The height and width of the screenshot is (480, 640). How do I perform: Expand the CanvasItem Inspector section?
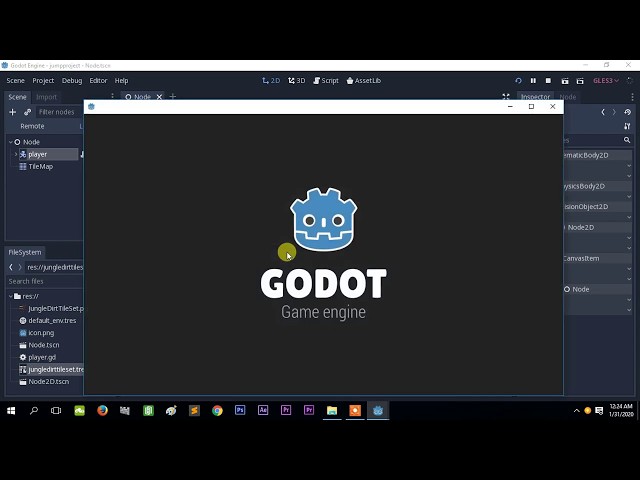pos(597,258)
